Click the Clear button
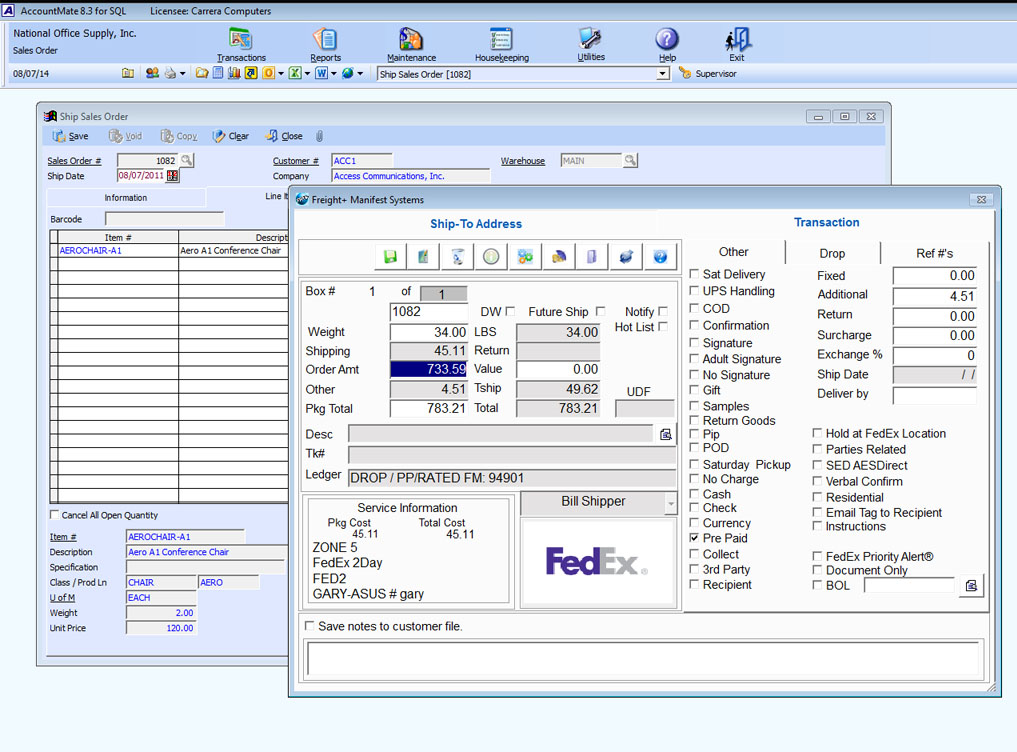Image resolution: width=1017 pixels, height=752 pixels. tap(231, 136)
